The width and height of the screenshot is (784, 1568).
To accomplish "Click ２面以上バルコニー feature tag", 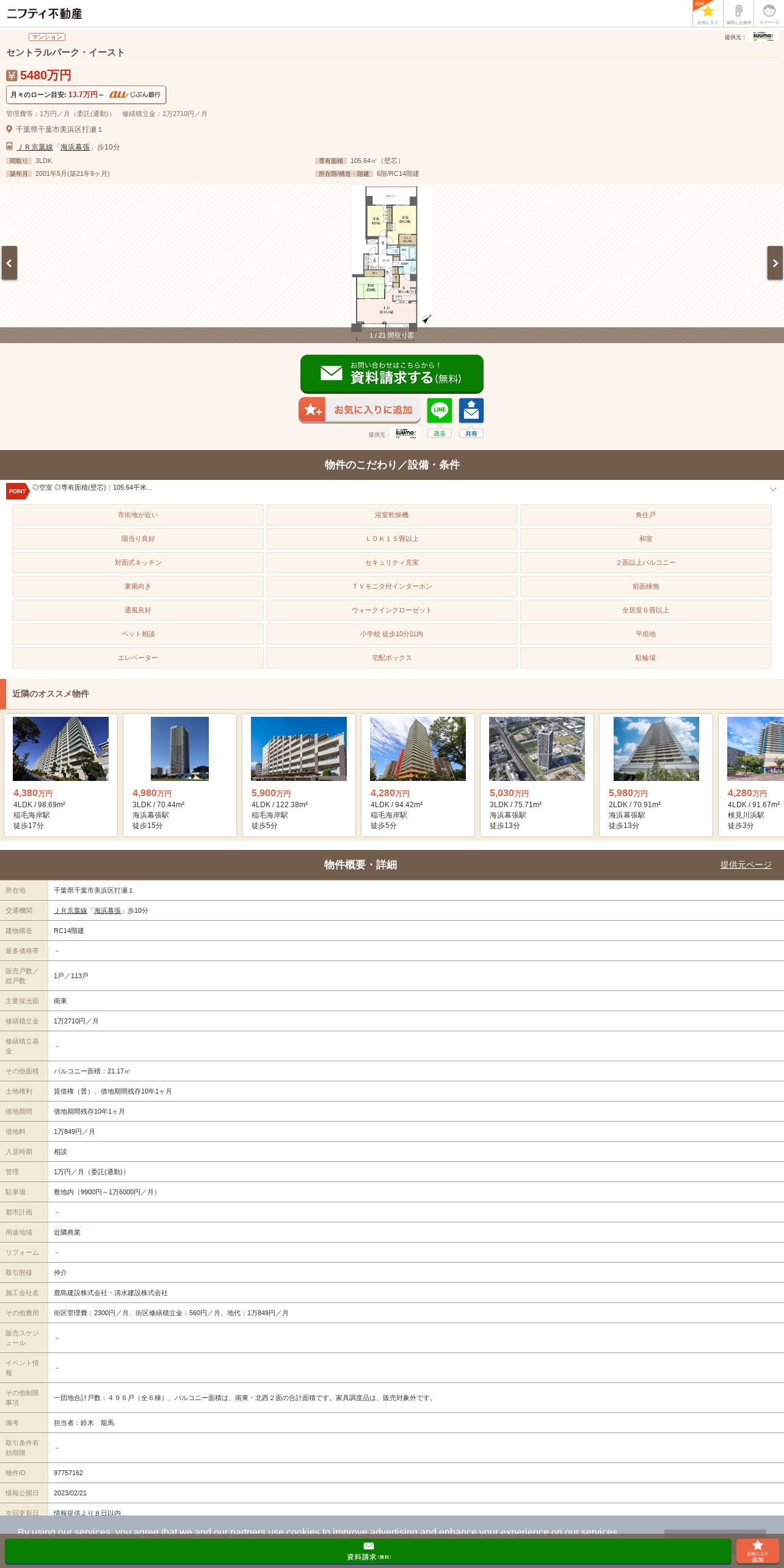I will click(646, 563).
